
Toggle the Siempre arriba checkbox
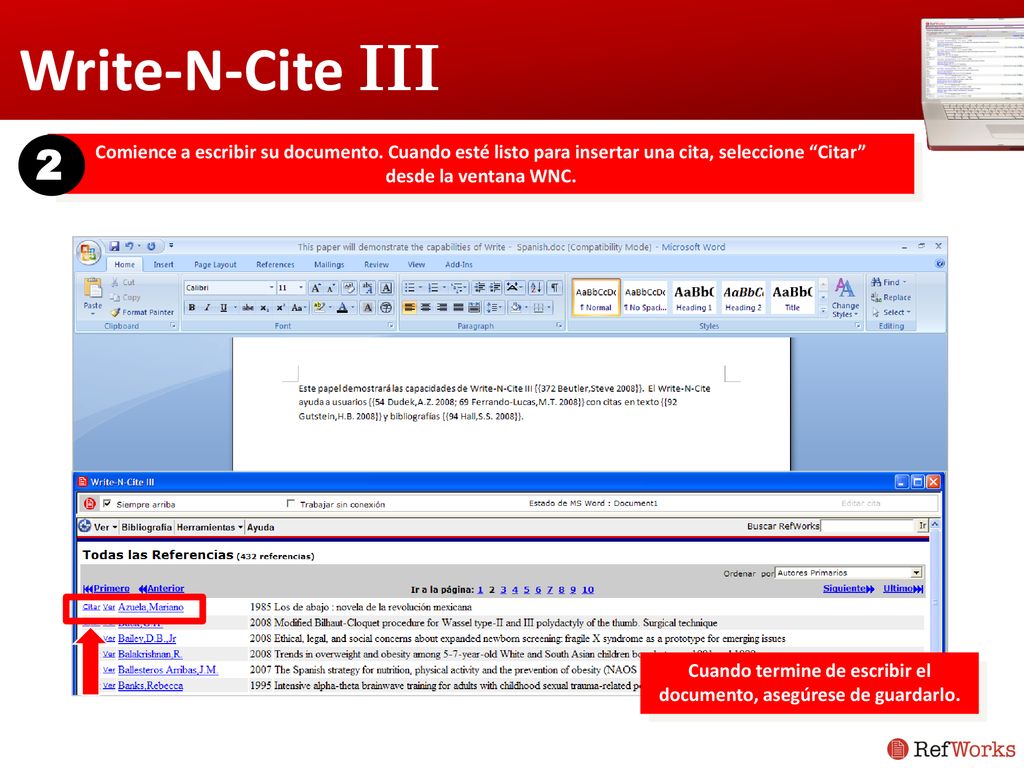[x=107, y=504]
